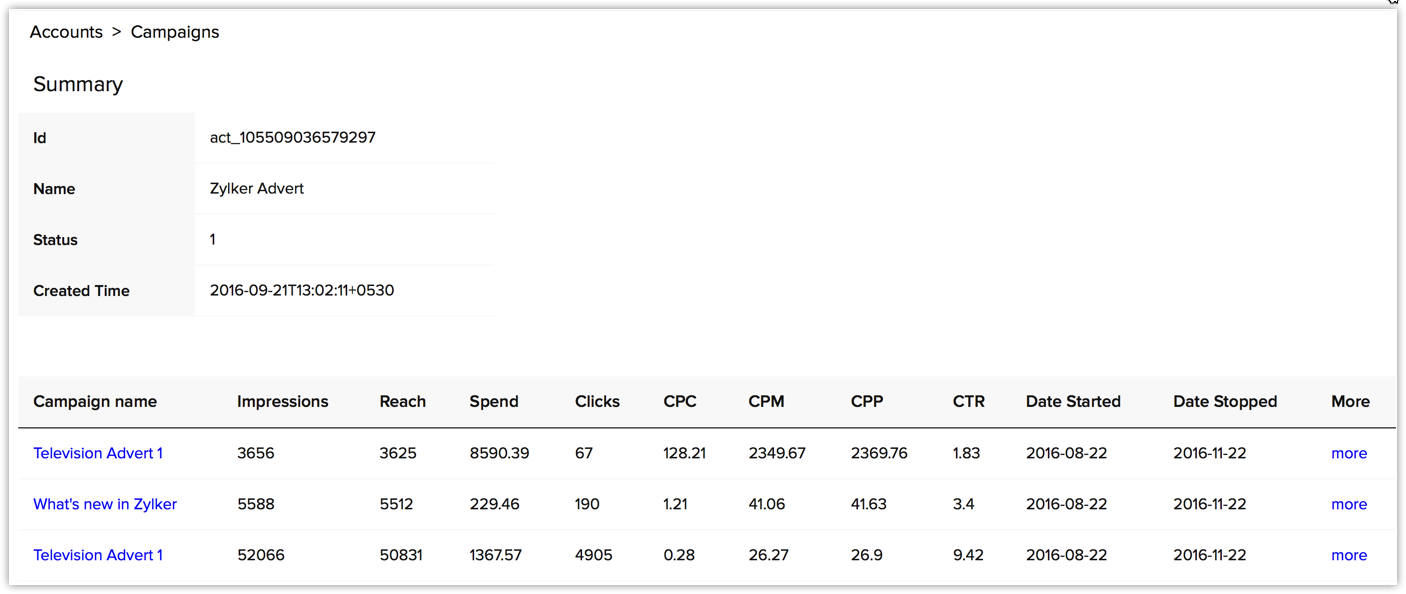Select the CTR column header

click(968, 401)
